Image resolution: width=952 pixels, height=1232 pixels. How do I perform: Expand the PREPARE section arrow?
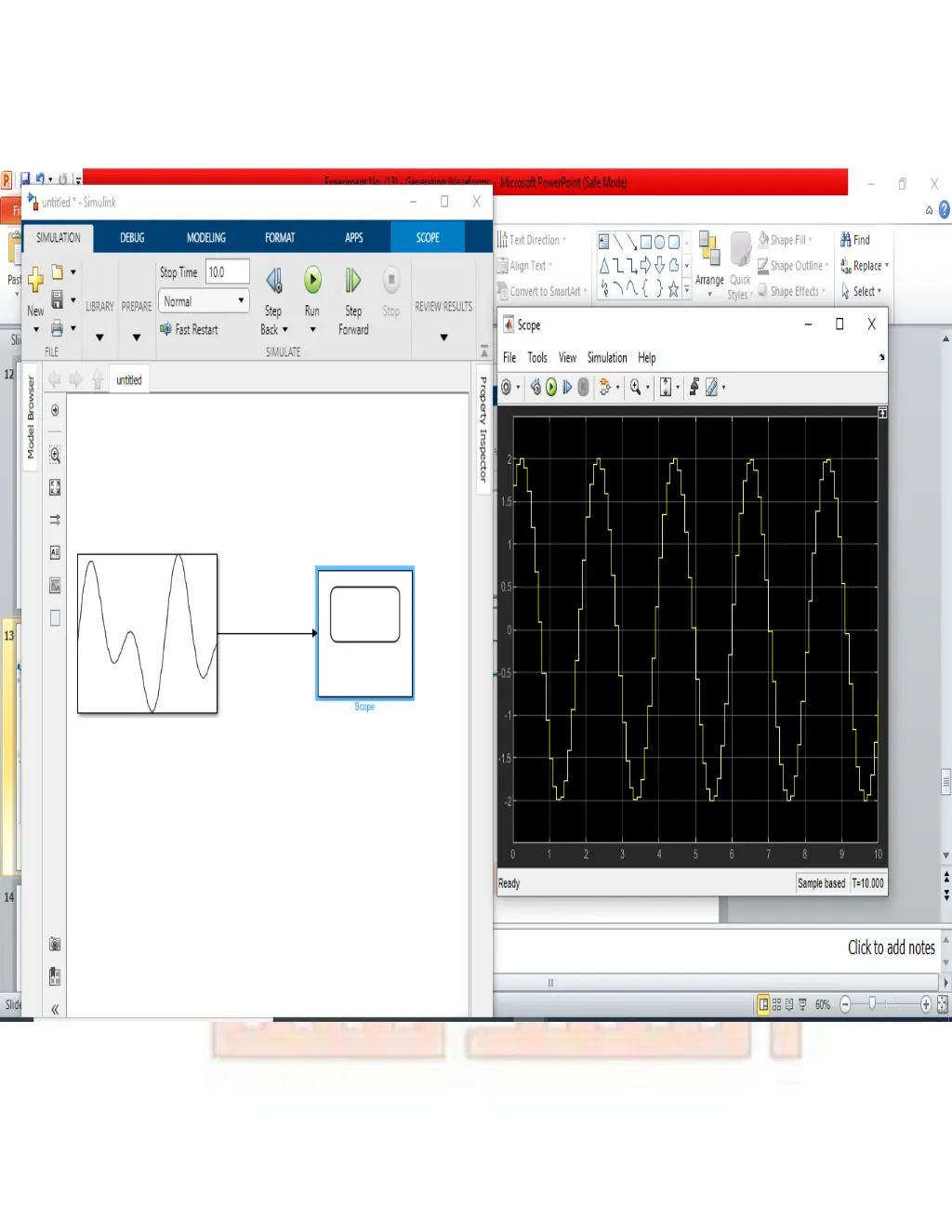(x=137, y=338)
